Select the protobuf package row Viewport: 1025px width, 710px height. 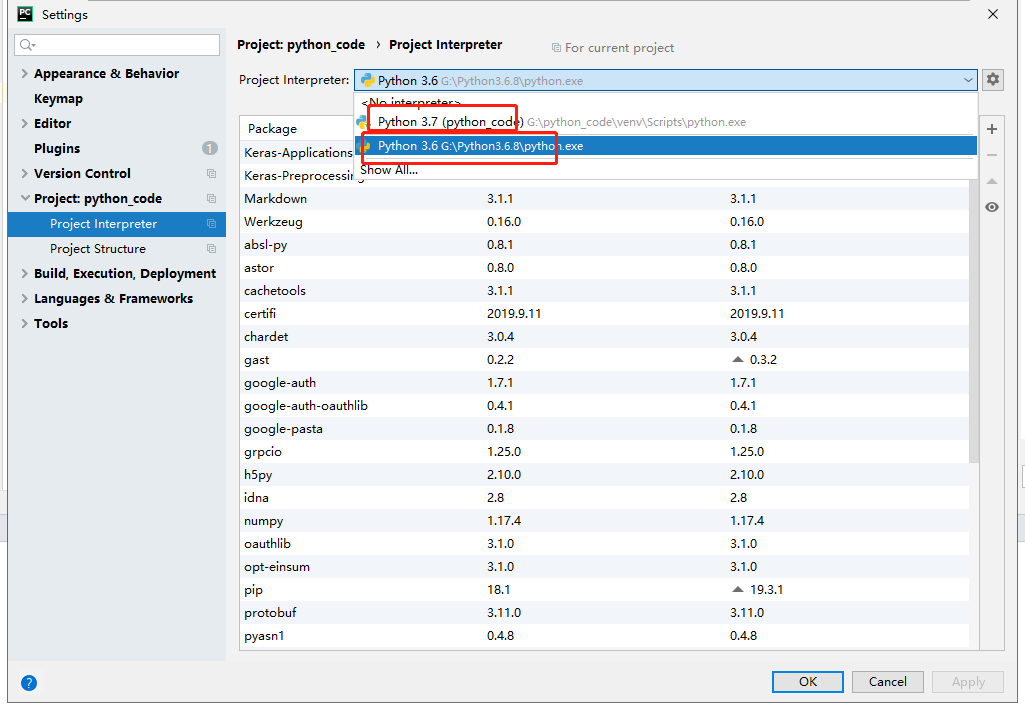pyautogui.click(x=604, y=613)
